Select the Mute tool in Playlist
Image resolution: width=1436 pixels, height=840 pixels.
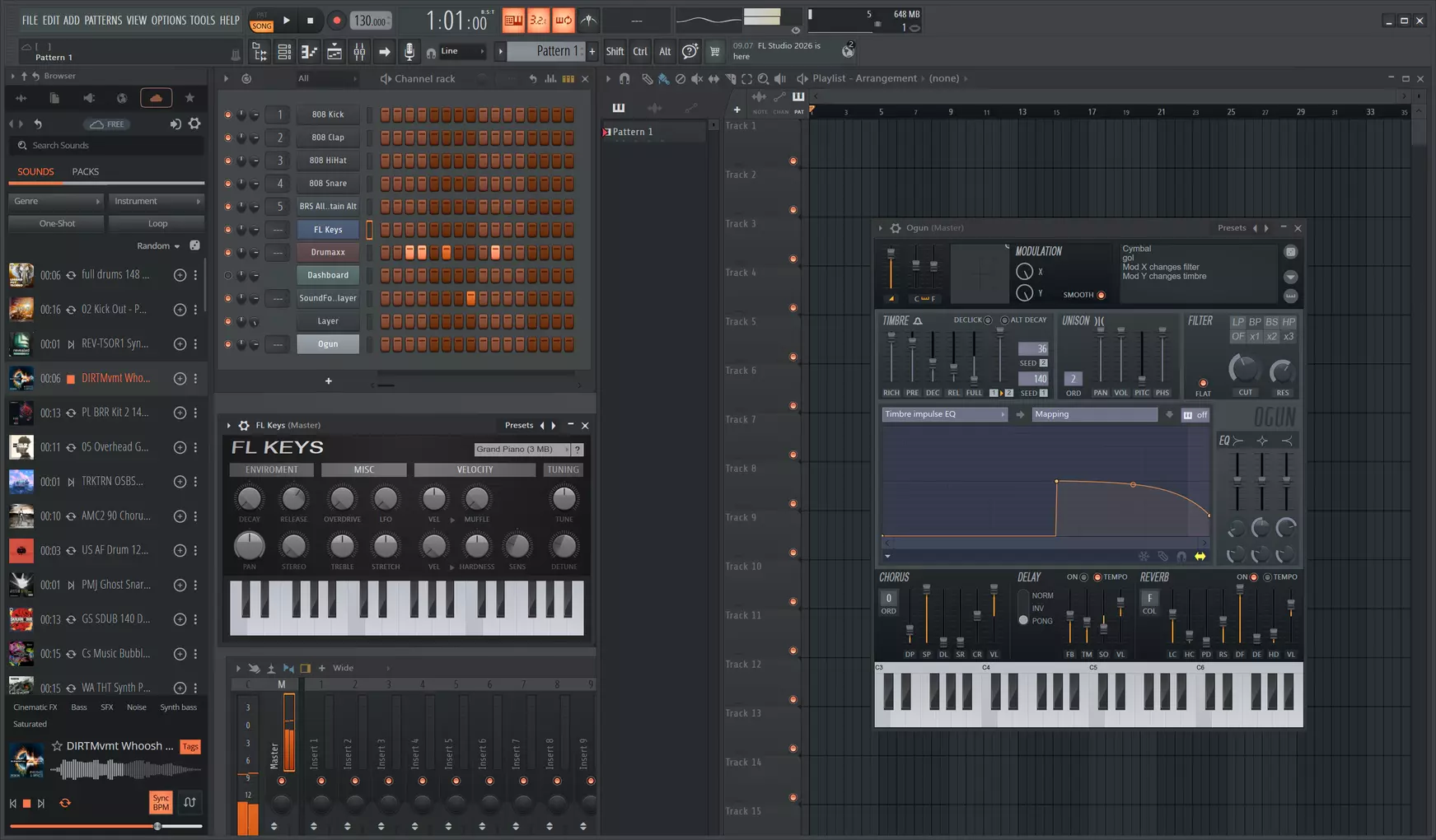697,79
